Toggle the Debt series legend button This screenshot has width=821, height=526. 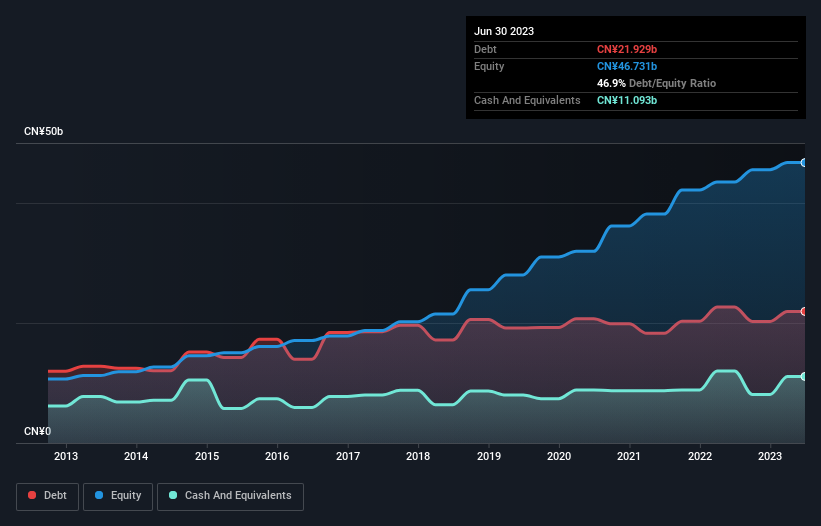coord(48,496)
